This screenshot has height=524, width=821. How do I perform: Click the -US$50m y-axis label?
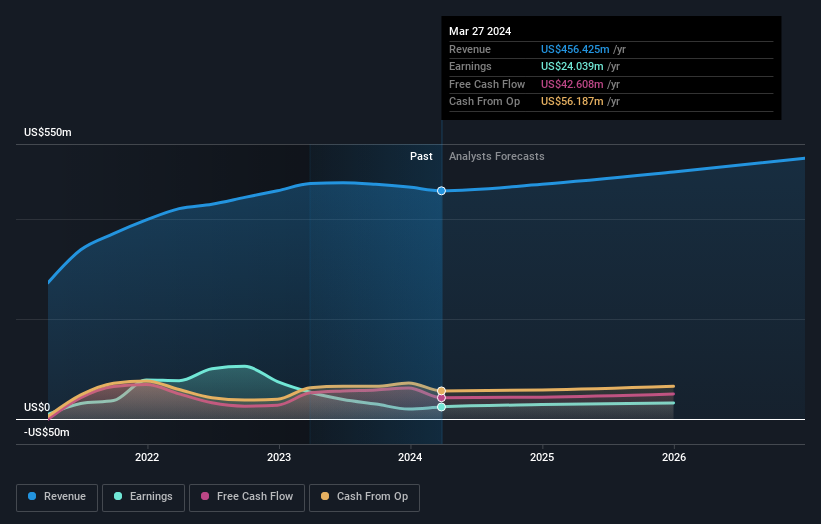[x=47, y=432]
